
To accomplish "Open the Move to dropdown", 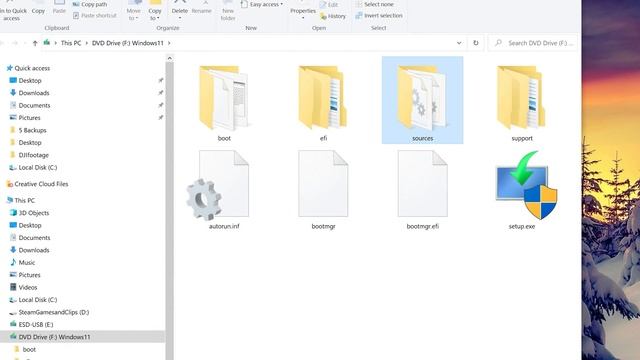I will click(133, 11).
